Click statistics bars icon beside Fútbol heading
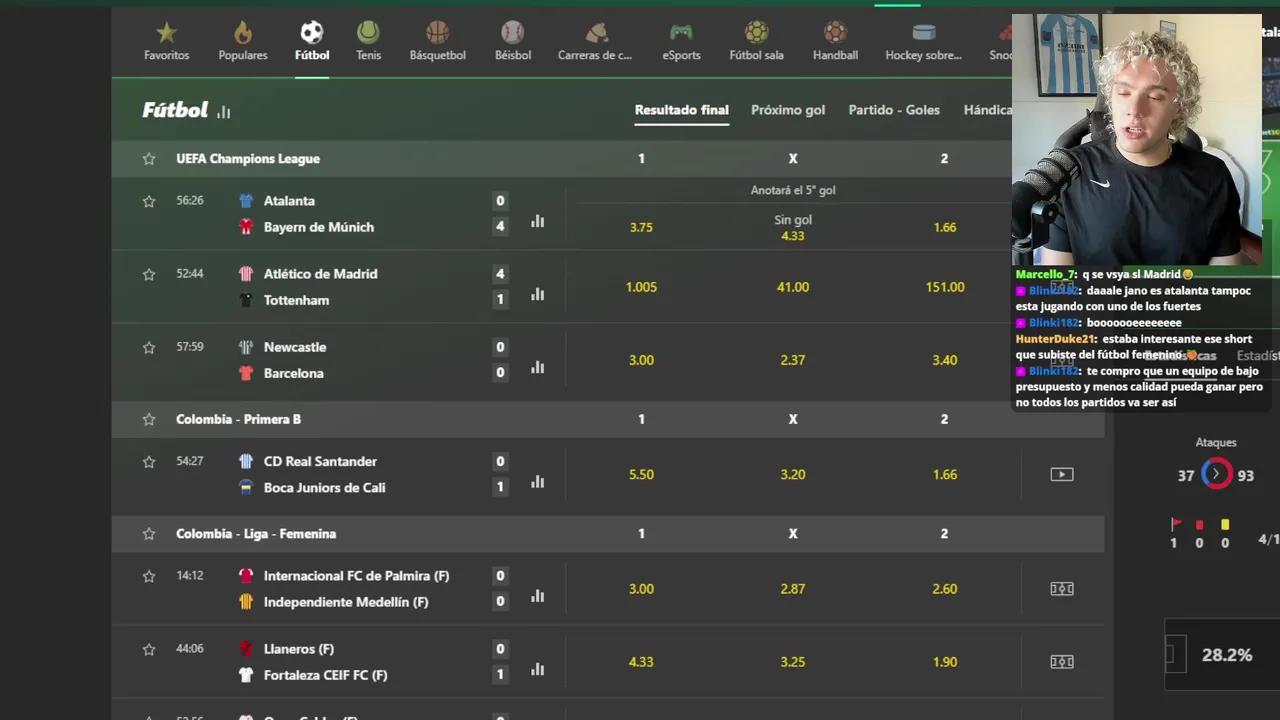Viewport: 1280px width, 720px height. click(224, 112)
